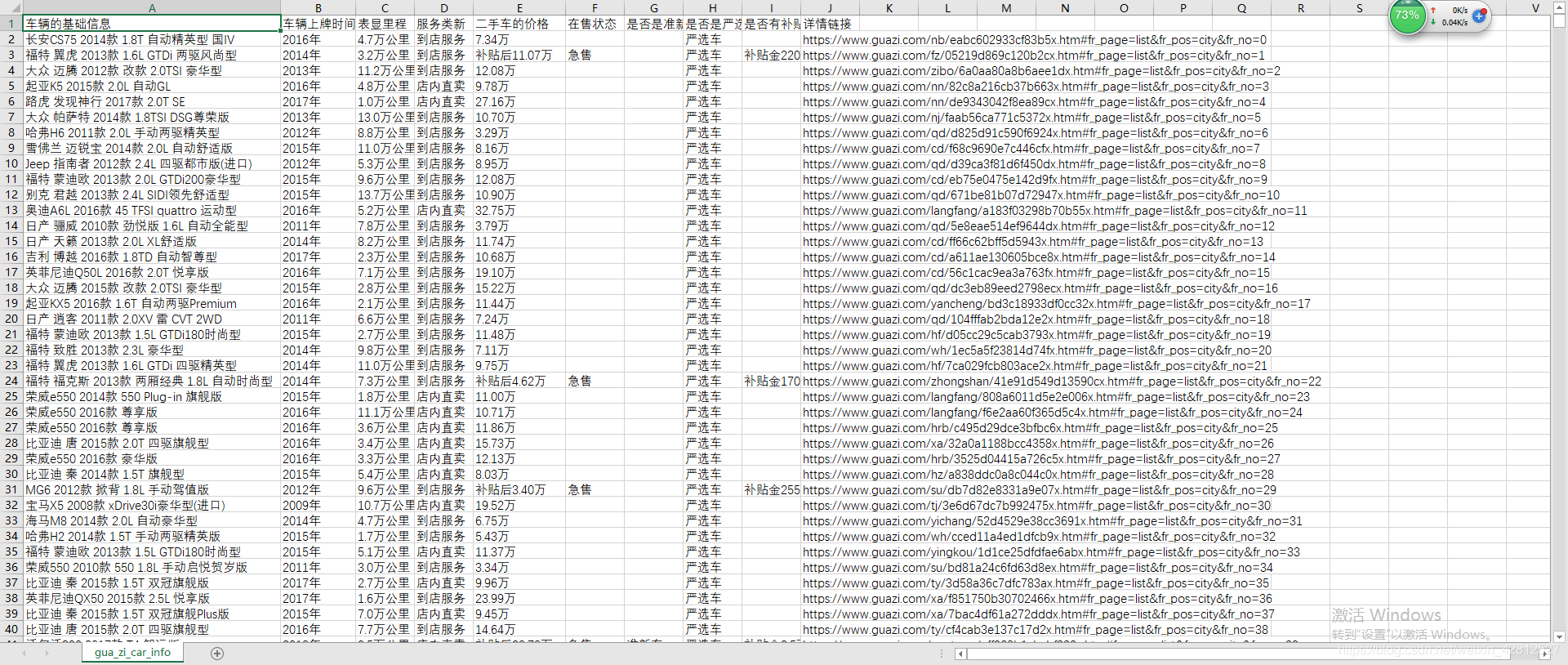Select year cell '2009年' in row 32
Image resolution: width=1568 pixels, height=665 pixels.
pyautogui.click(x=318, y=505)
